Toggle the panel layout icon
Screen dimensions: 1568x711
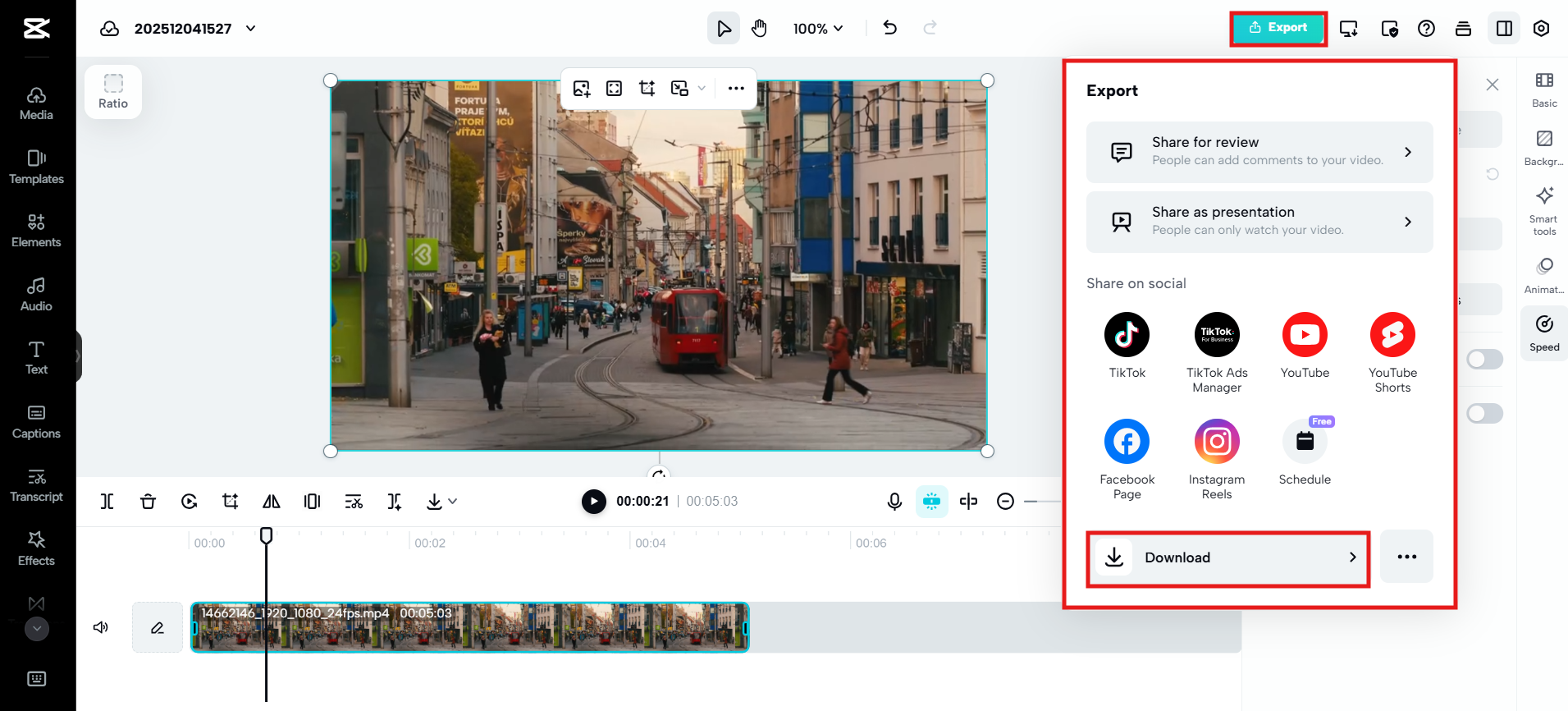tap(1505, 29)
